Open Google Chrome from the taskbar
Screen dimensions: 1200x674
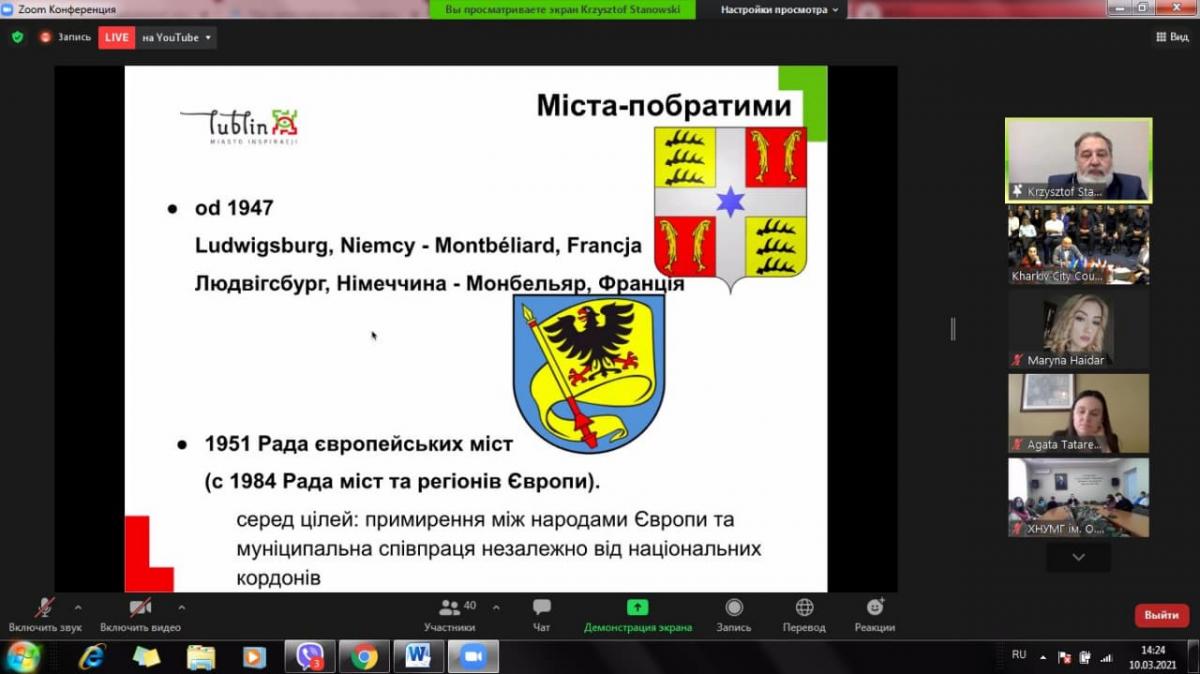point(364,657)
